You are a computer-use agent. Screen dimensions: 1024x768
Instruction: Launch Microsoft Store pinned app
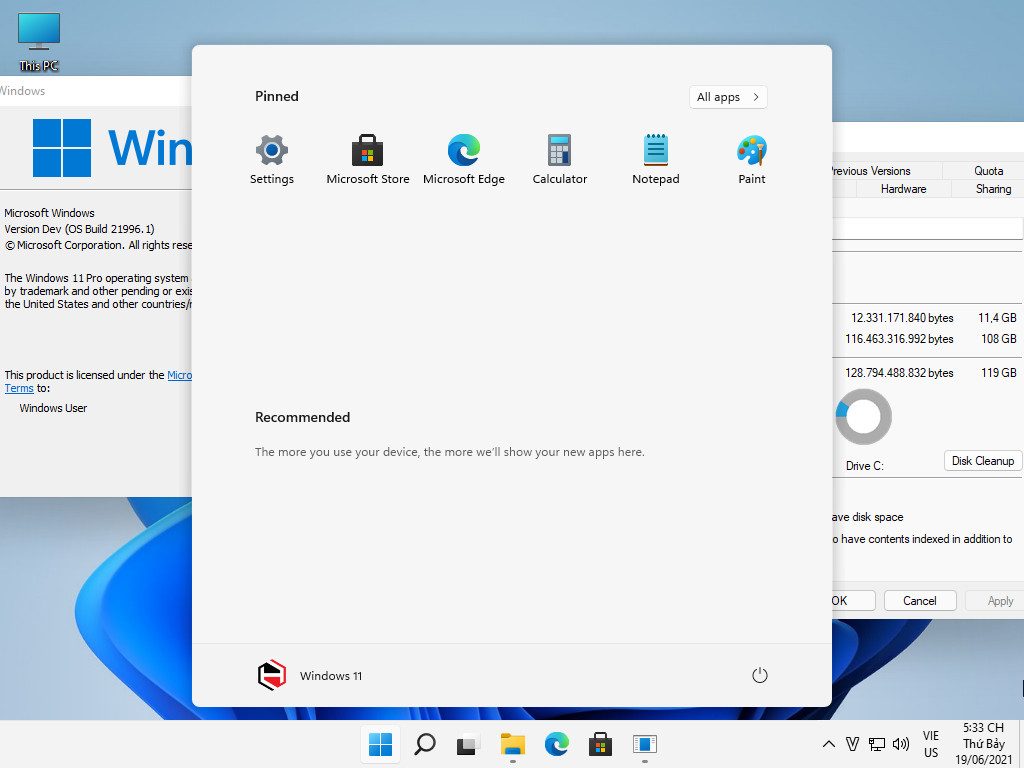[368, 159]
